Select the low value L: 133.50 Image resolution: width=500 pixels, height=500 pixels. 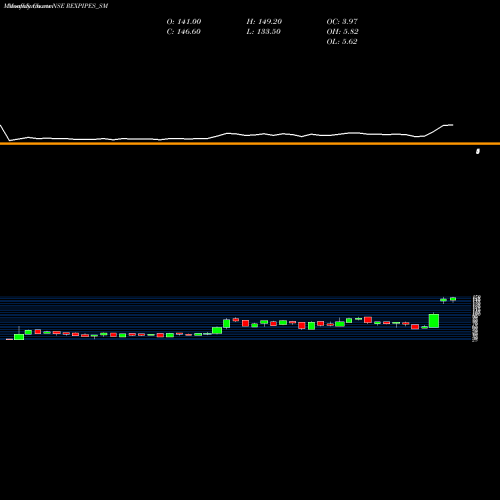[264, 31]
